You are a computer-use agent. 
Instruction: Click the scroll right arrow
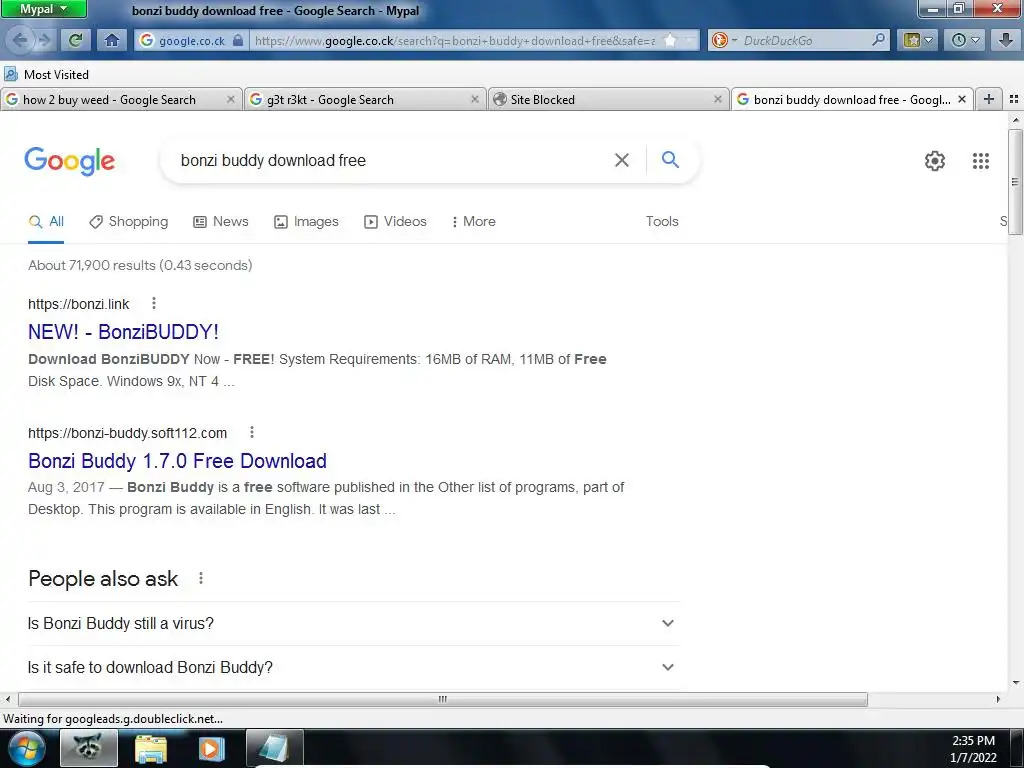(x=997, y=699)
